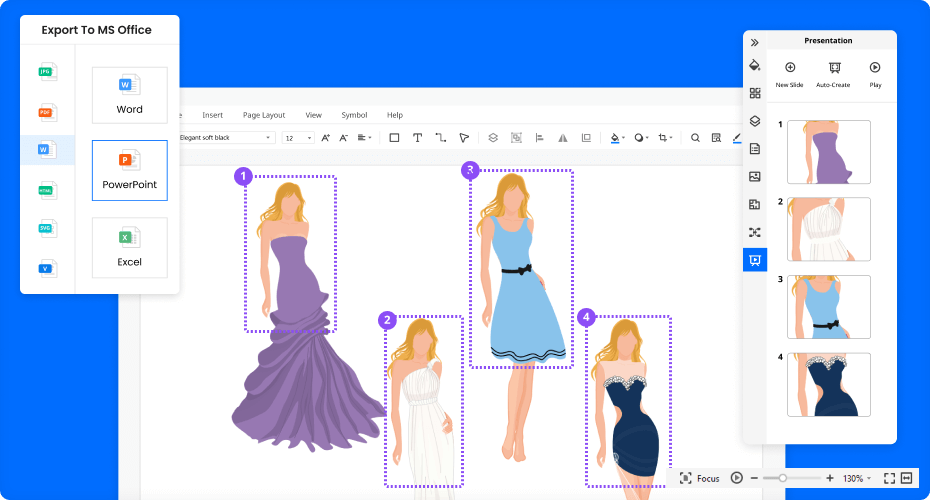Click the align left icon in toolbar

coord(539,138)
